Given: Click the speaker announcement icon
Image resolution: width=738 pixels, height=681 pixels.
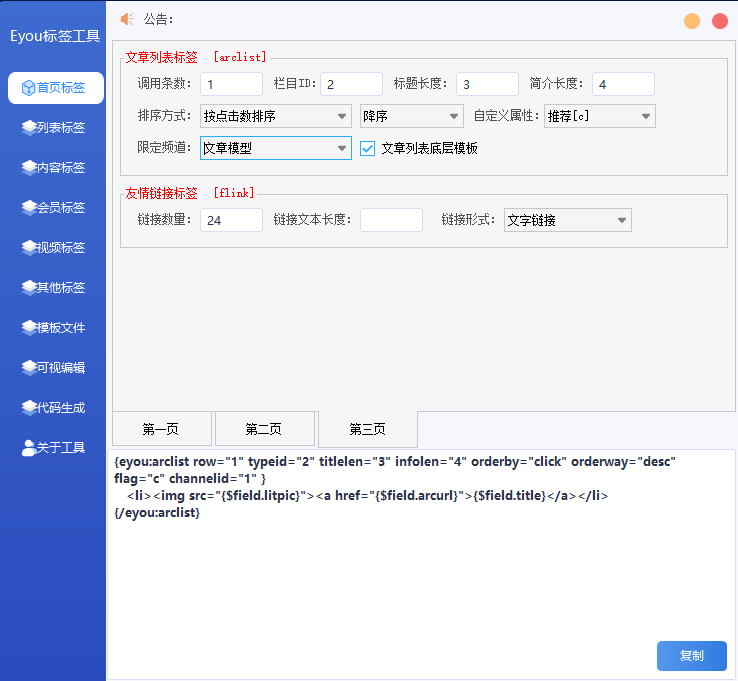Looking at the screenshot, I should [127, 19].
